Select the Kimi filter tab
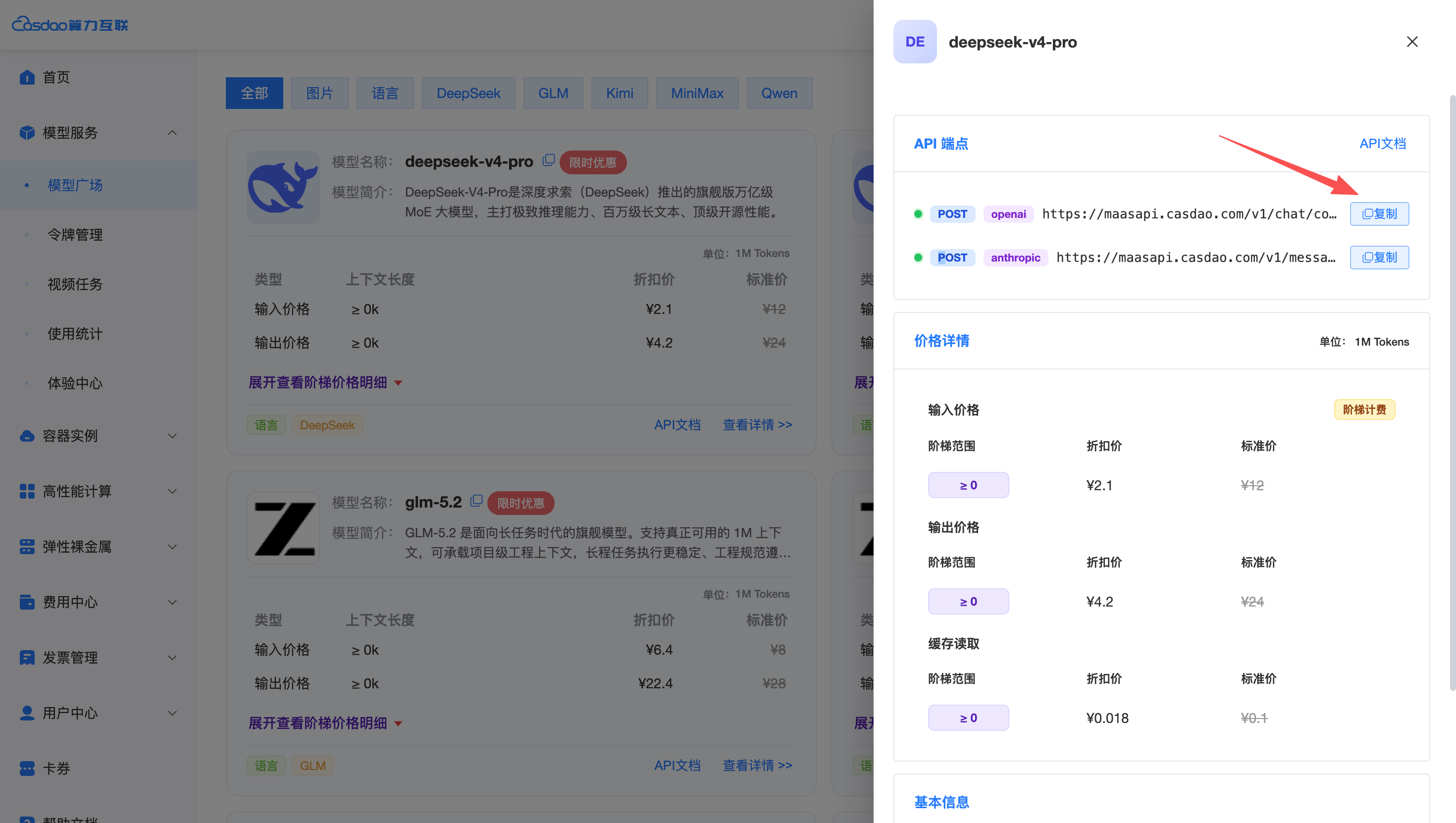Screen dimensions: 1456x823 coord(620,93)
